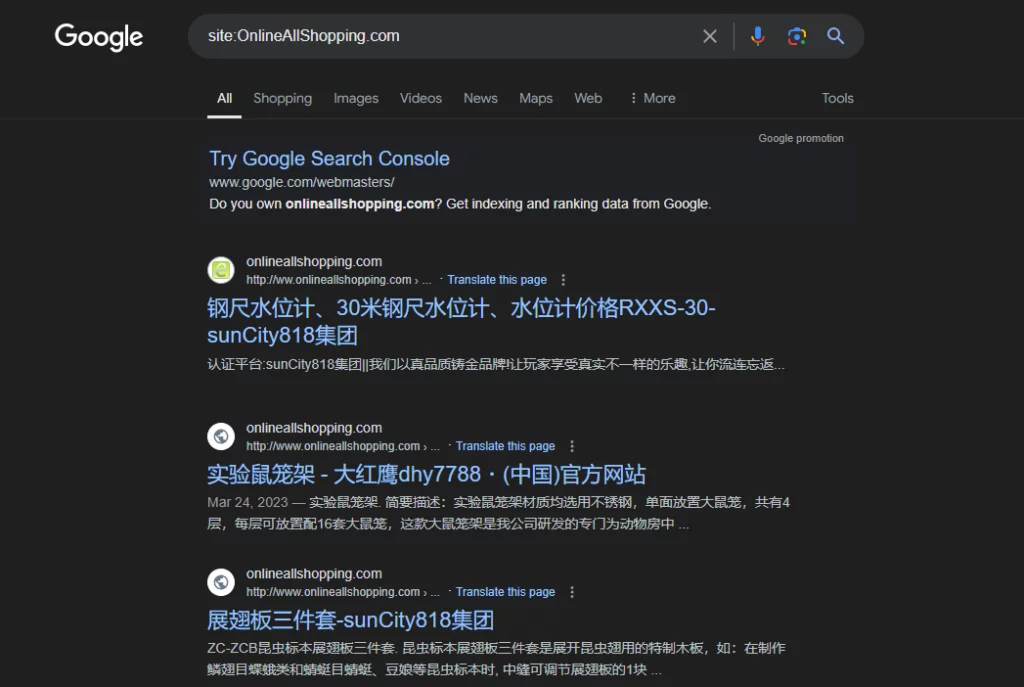This screenshot has width=1024, height=687.
Task: Open the 展翅板三件套-sunCity818集团 result
Action: pyautogui.click(x=350, y=620)
